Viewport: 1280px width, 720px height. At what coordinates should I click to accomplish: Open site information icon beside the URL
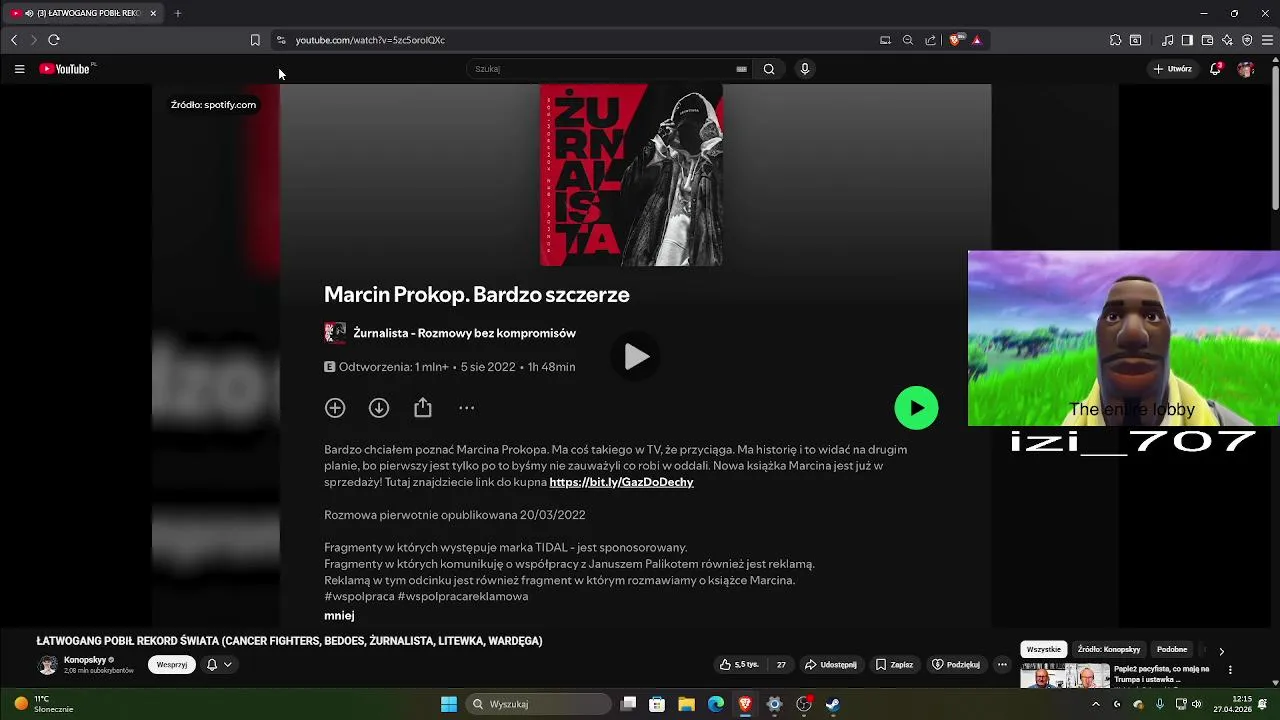281,40
